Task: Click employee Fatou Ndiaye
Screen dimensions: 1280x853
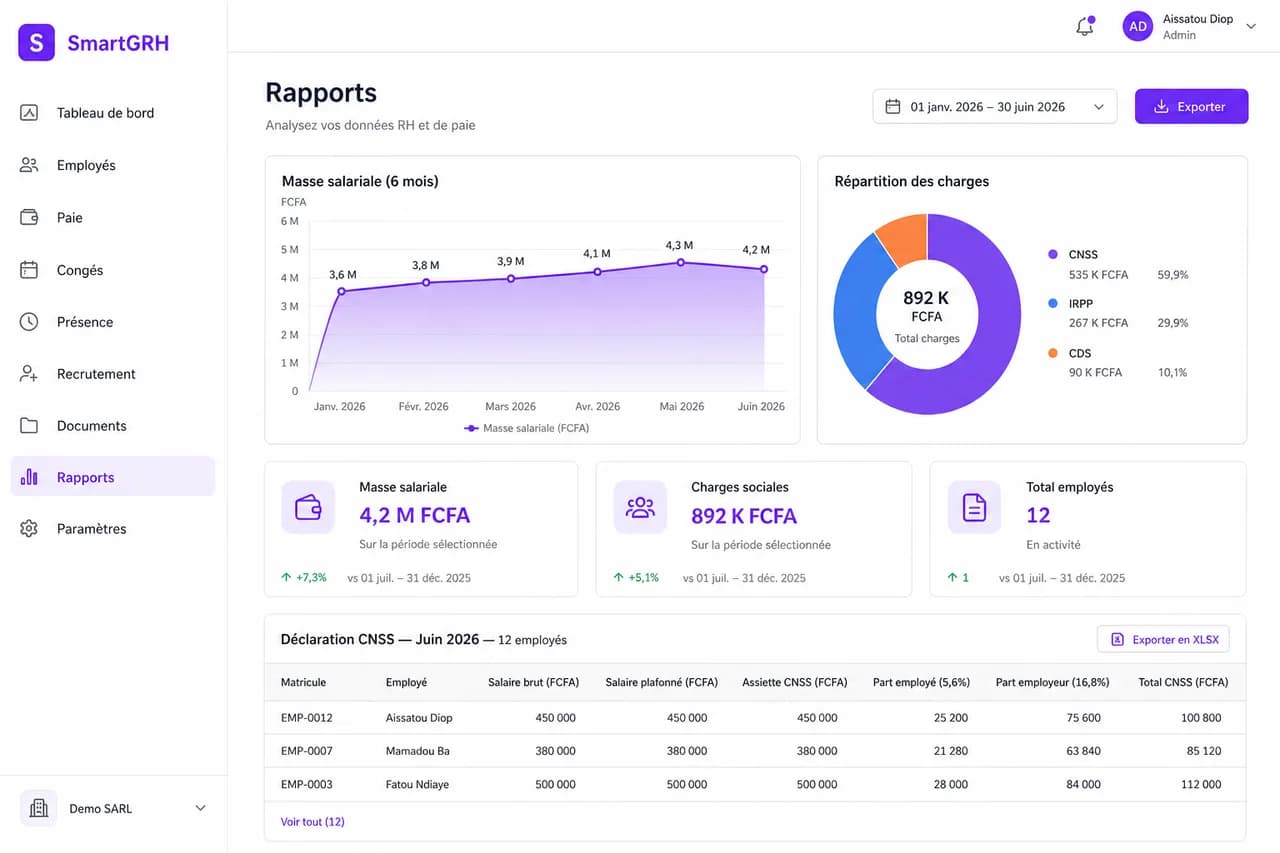Action: pyautogui.click(x=417, y=784)
